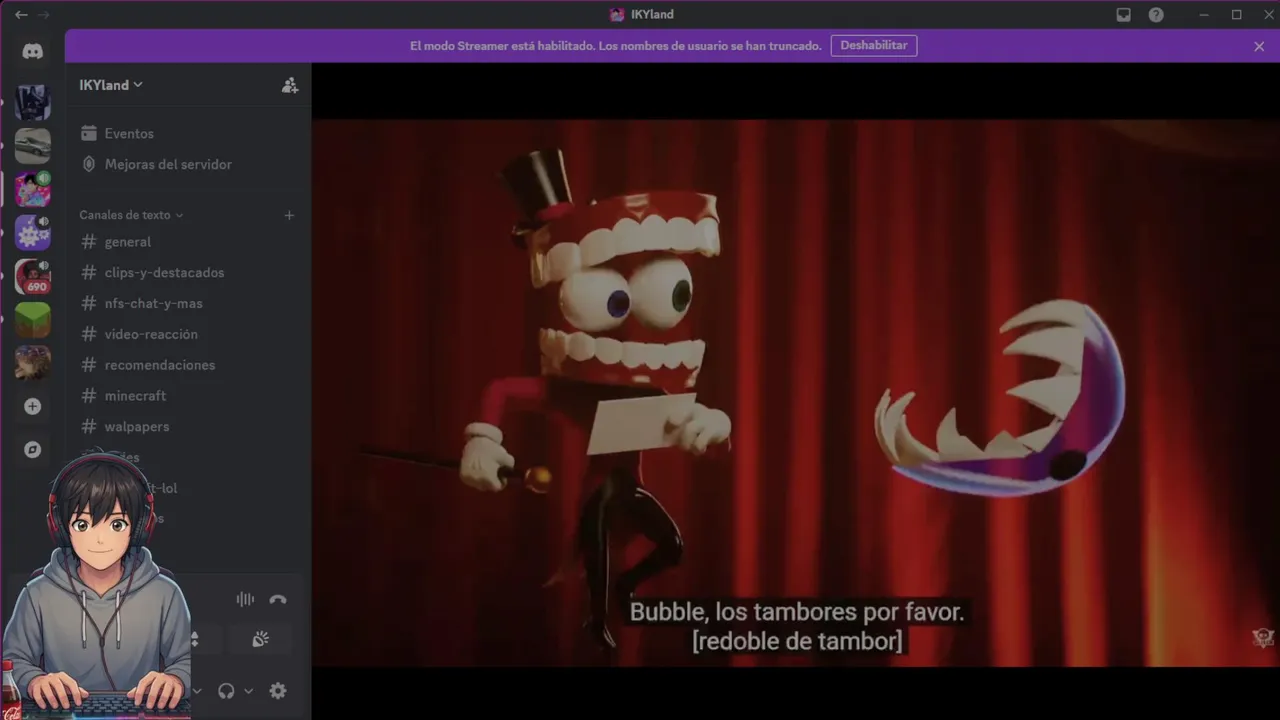Image resolution: width=1280 pixels, height=720 pixels.
Task: Go forward with the arrow in title bar
Action: pyautogui.click(x=43, y=15)
